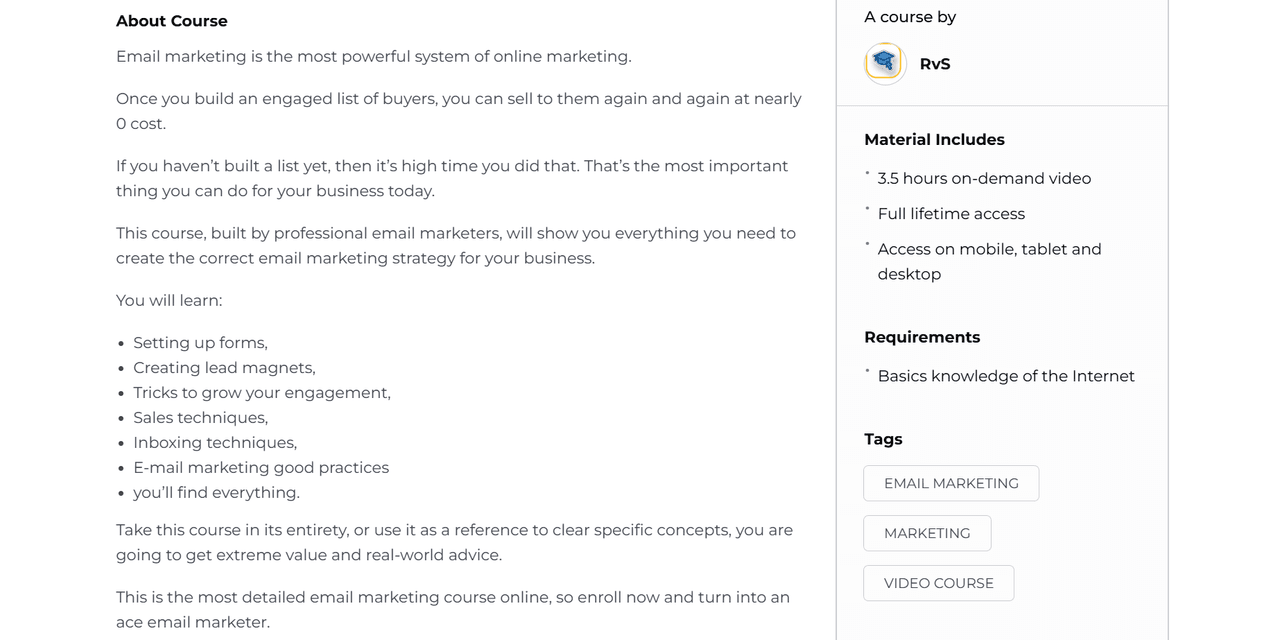Image resolution: width=1280 pixels, height=640 pixels.
Task: Click the bullet marker beside 'Sales techniques'
Action: (x=122, y=417)
